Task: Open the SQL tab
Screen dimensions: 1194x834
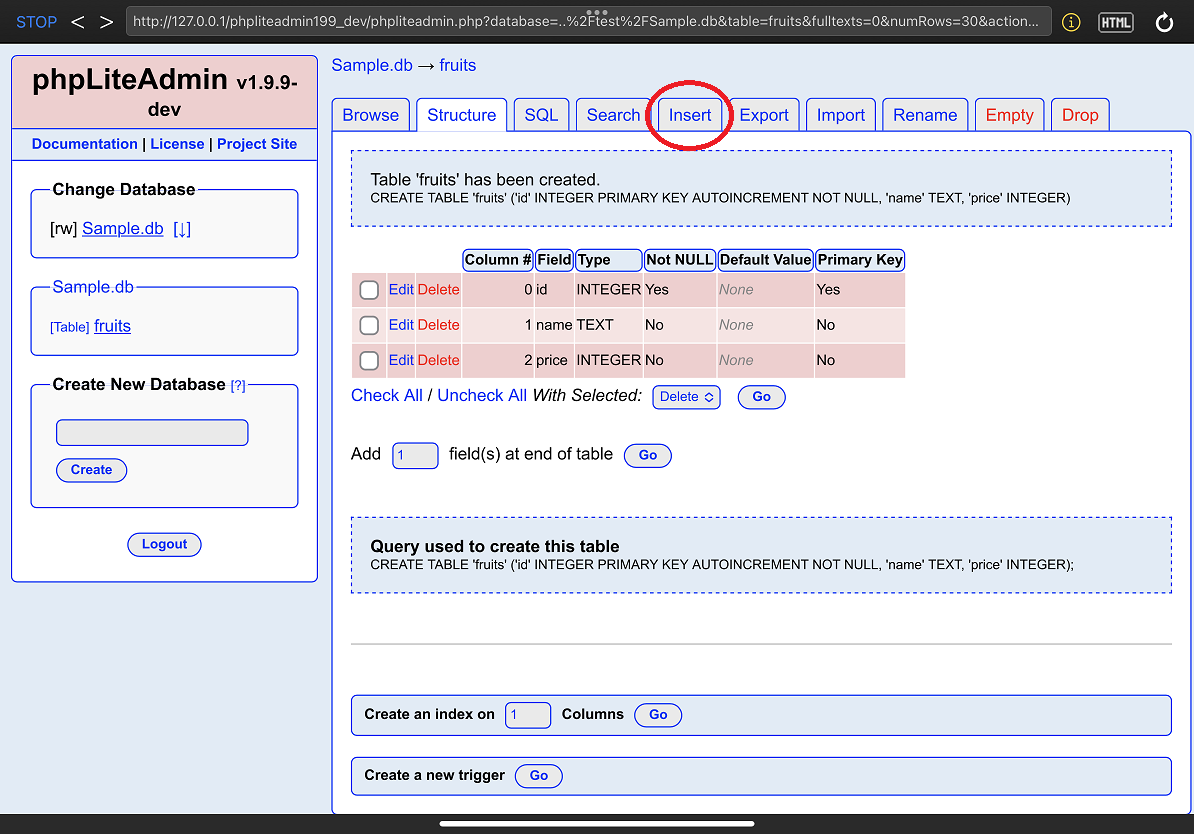Action: [541, 115]
